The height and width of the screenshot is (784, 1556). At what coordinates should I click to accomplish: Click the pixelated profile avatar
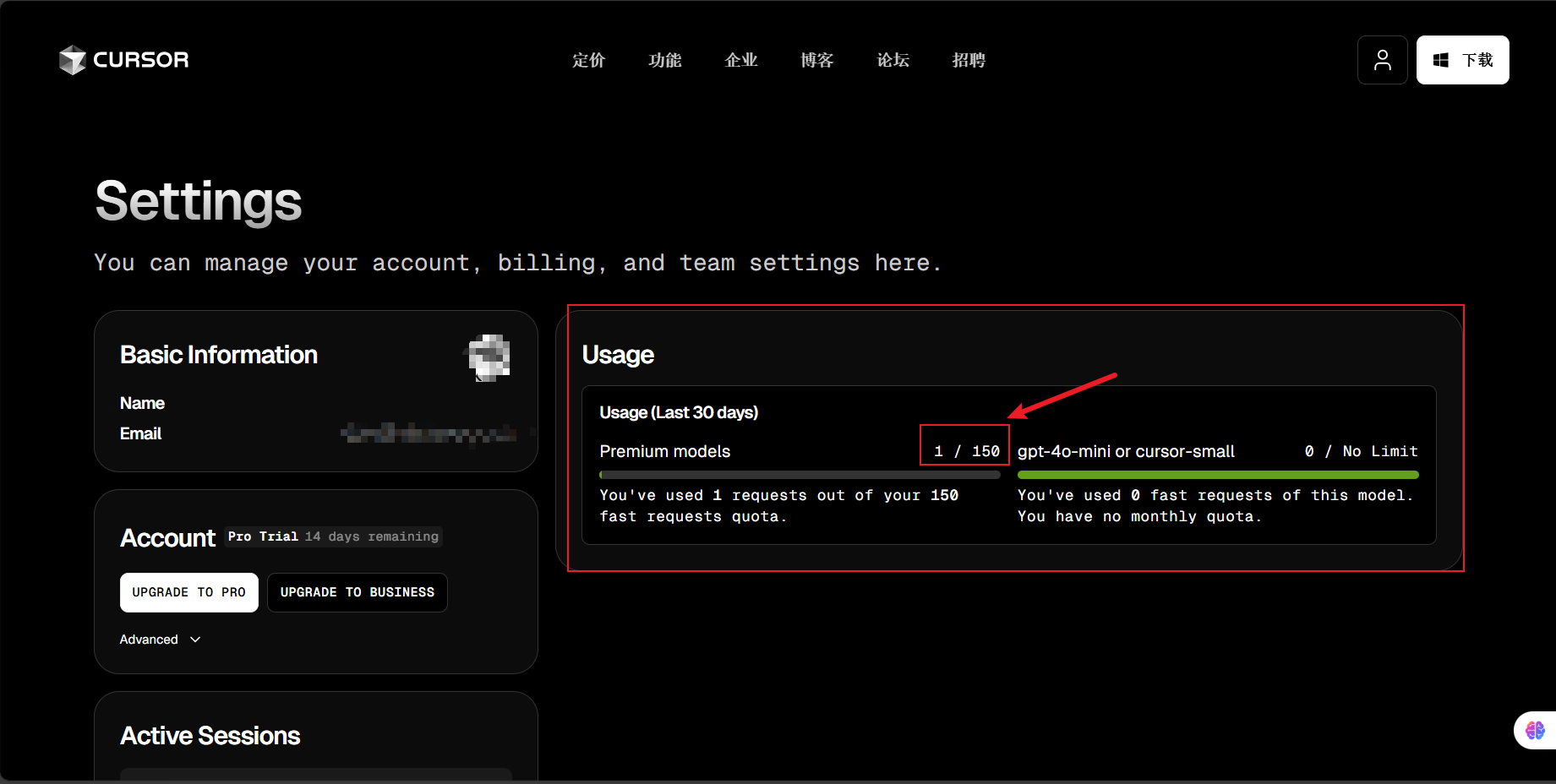click(x=489, y=357)
